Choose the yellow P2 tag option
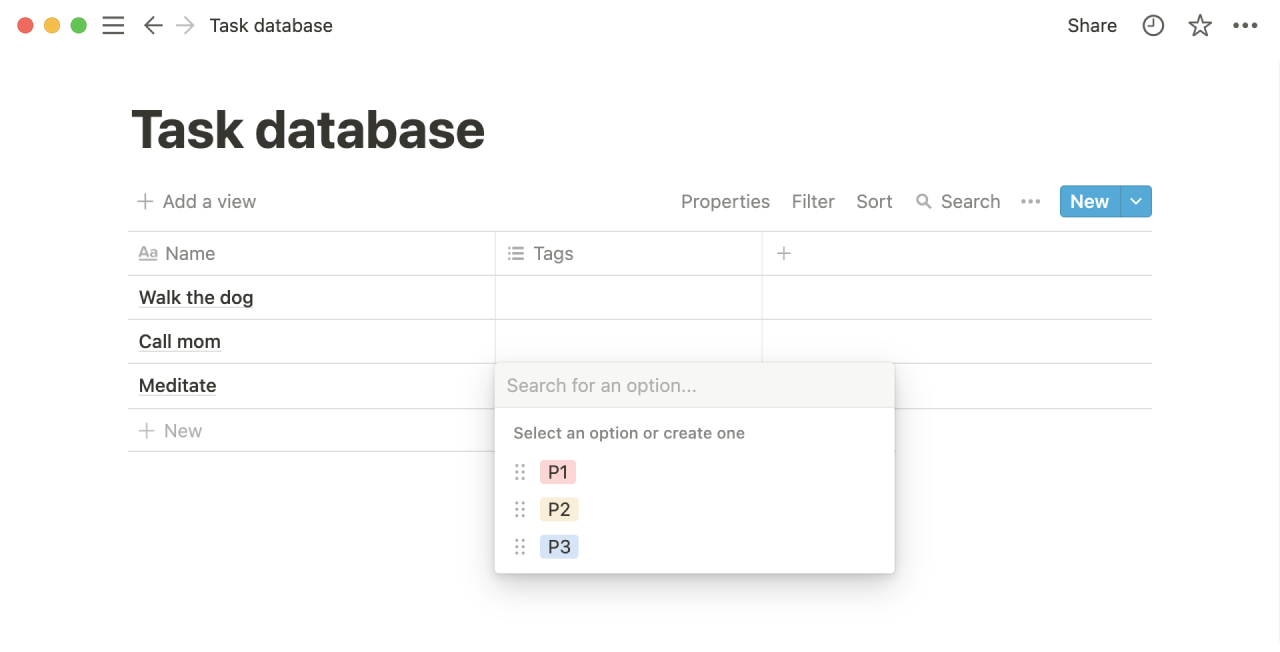Image resolution: width=1280 pixels, height=652 pixels. [x=559, y=510]
